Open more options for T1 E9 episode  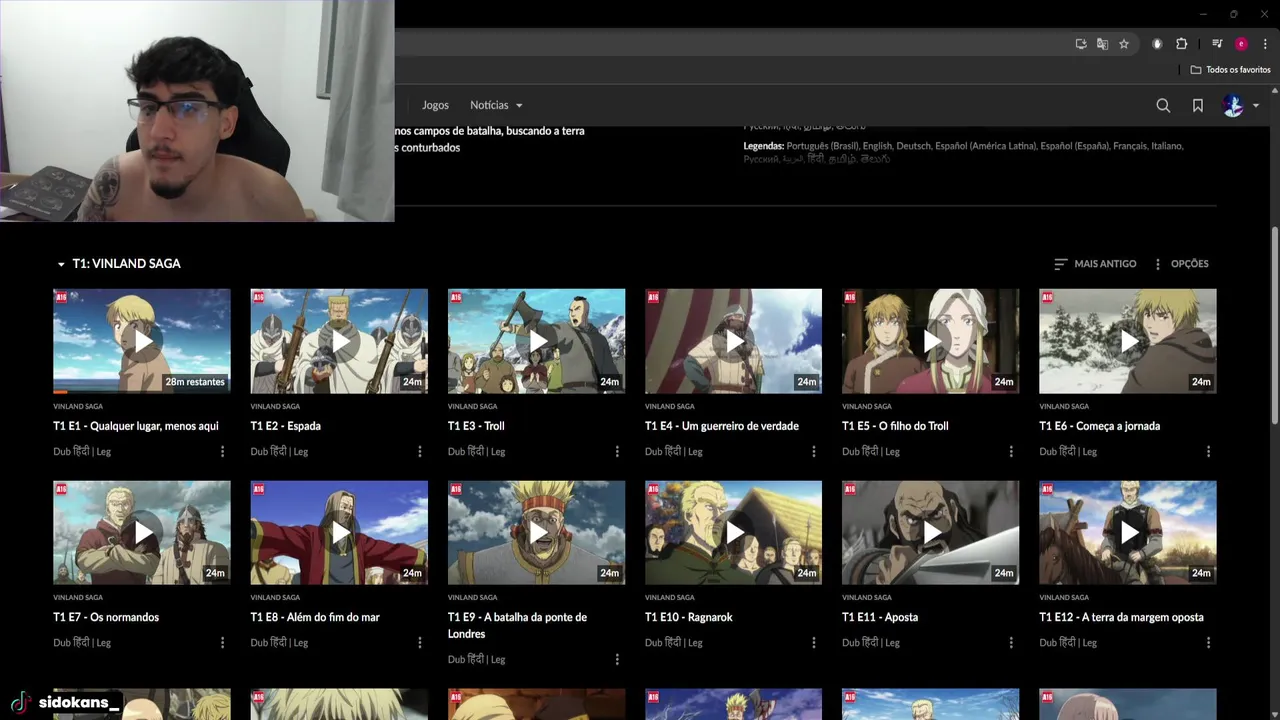(x=617, y=660)
